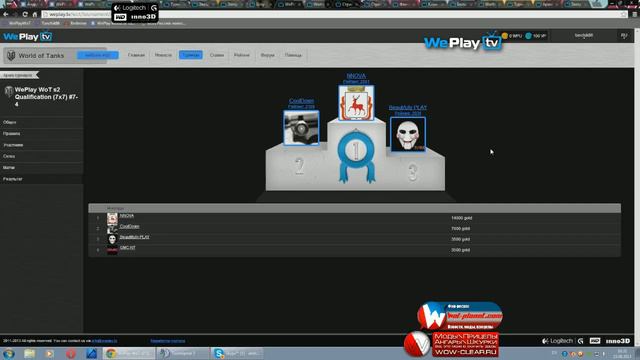Open the Windows Start button
640x360 pixels.
pos(9,353)
